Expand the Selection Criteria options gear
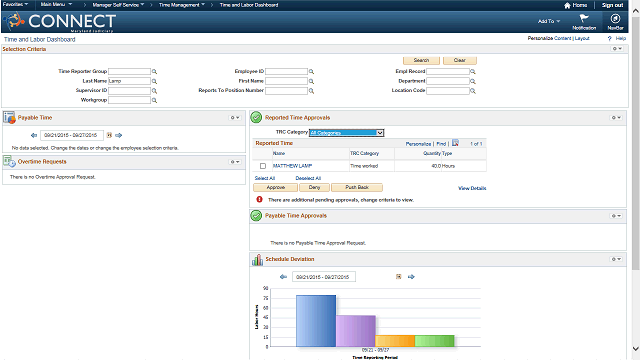This screenshot has height=360, width=640. [x=617, y=49]
